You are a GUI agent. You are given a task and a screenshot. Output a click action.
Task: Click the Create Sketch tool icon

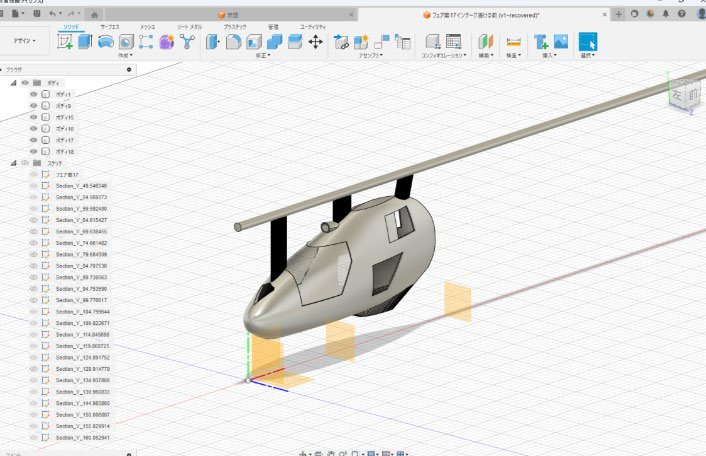click(x=66, y=41)
